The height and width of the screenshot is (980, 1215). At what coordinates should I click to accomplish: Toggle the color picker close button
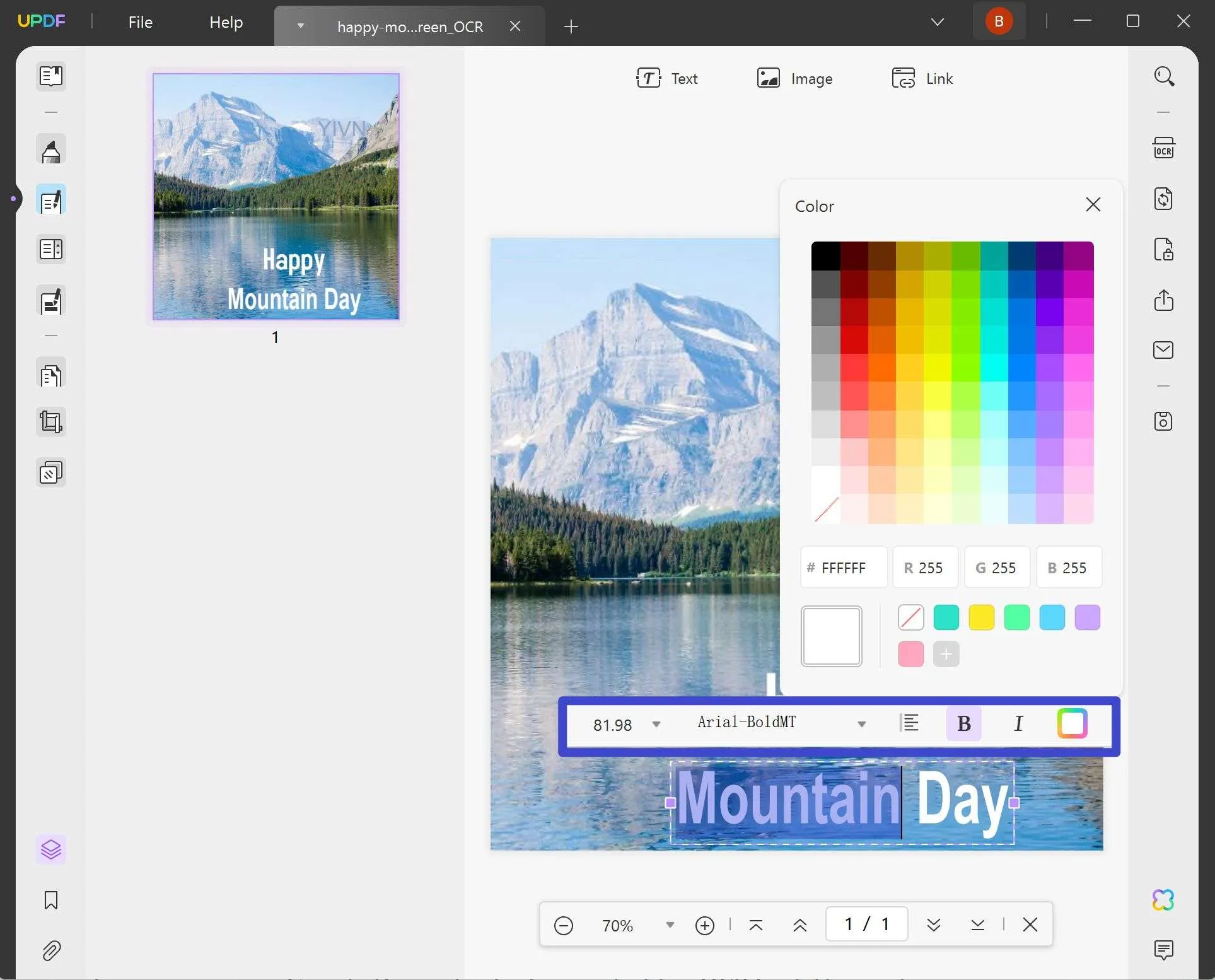click(x=1093, y=205)
